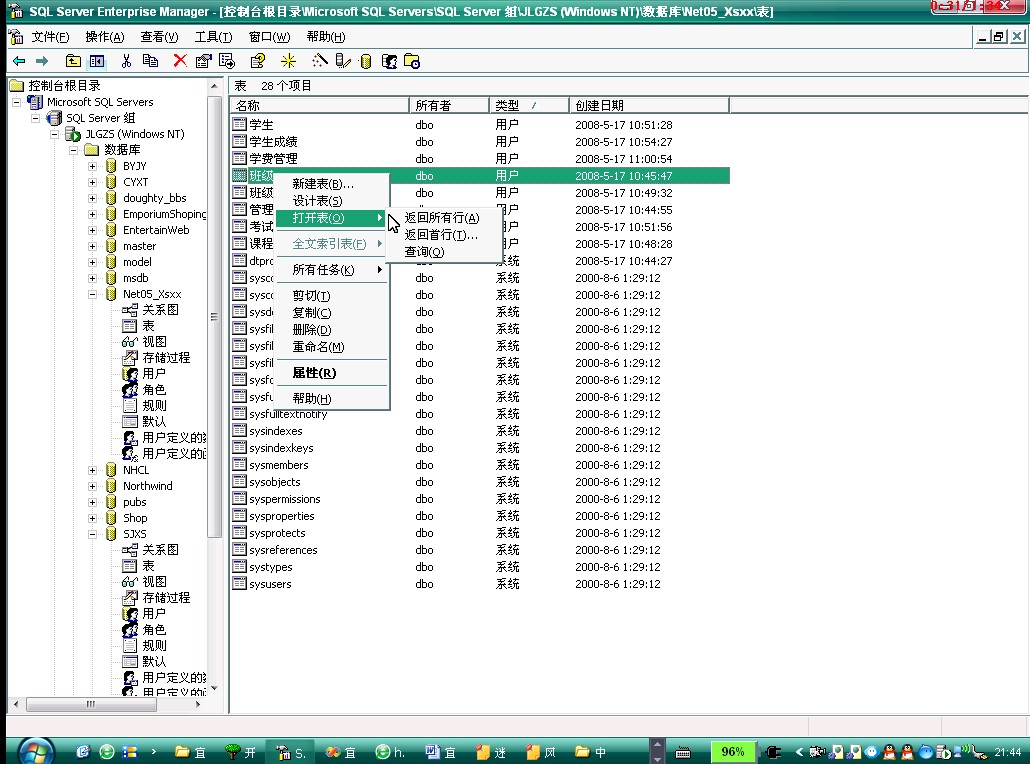The width and height of the screenshot is (1030, 764).
Task: Expand the master database node
Action: point(93,246)
